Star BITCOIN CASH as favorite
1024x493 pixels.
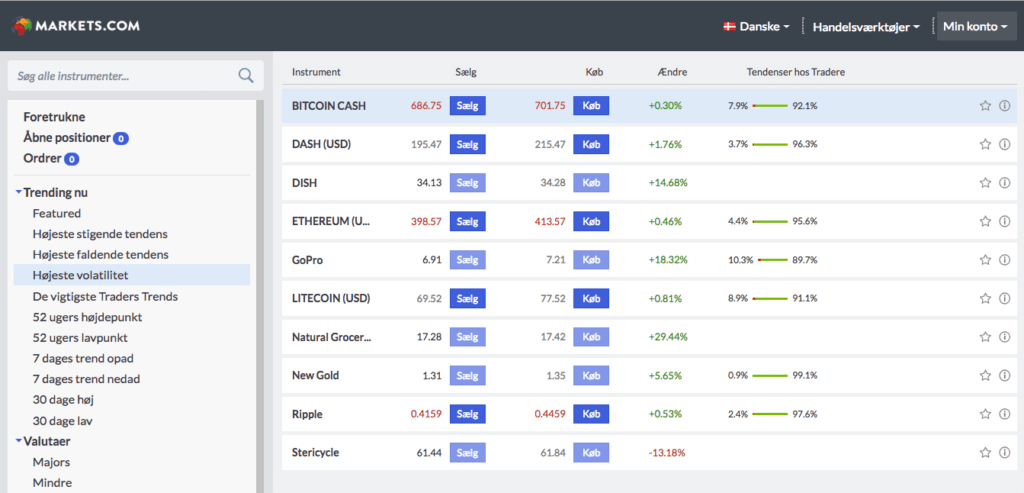[985, 106]
